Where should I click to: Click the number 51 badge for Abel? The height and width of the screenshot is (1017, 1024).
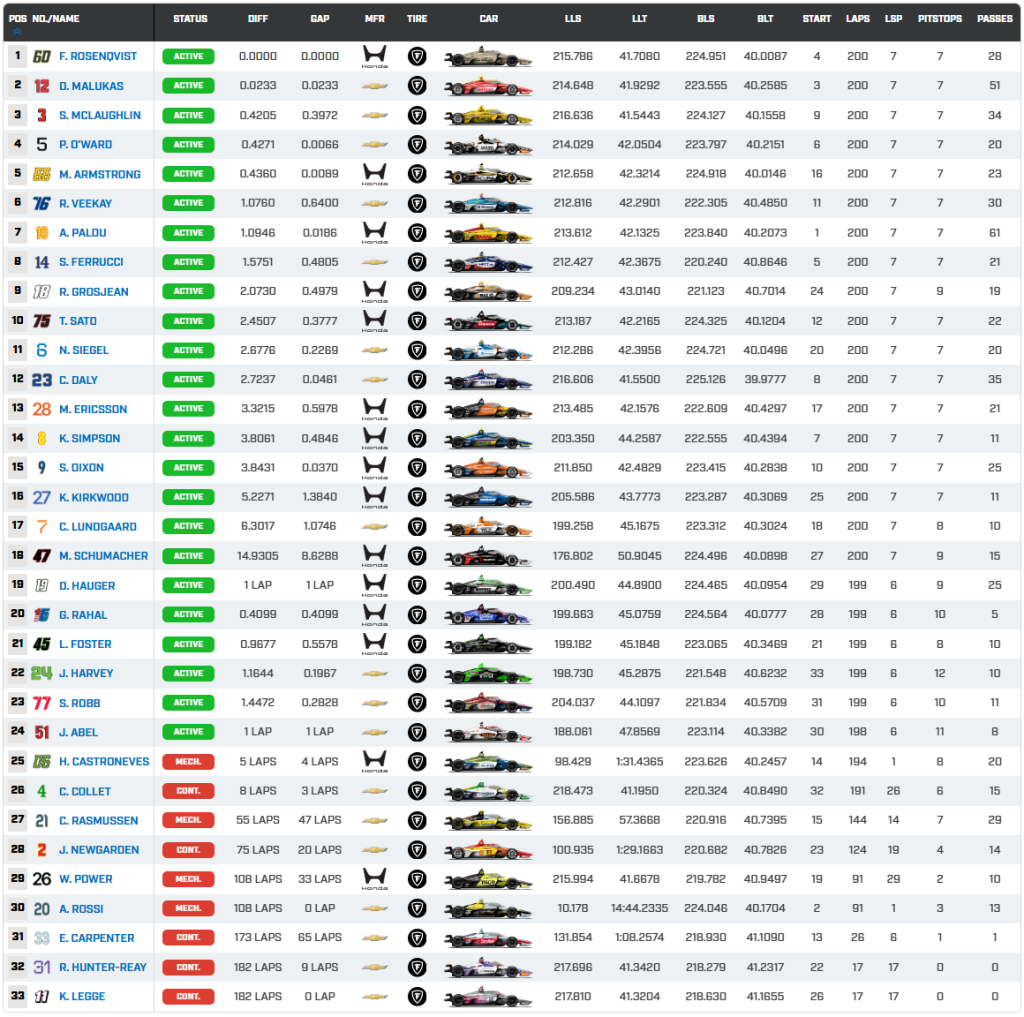42,732
